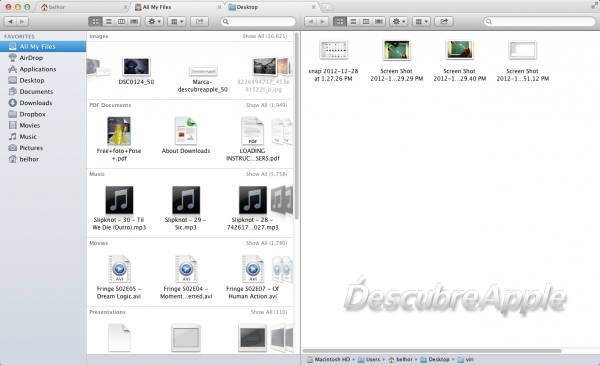Select list view in left pane
600x365 pixels.
coord(109,21)
